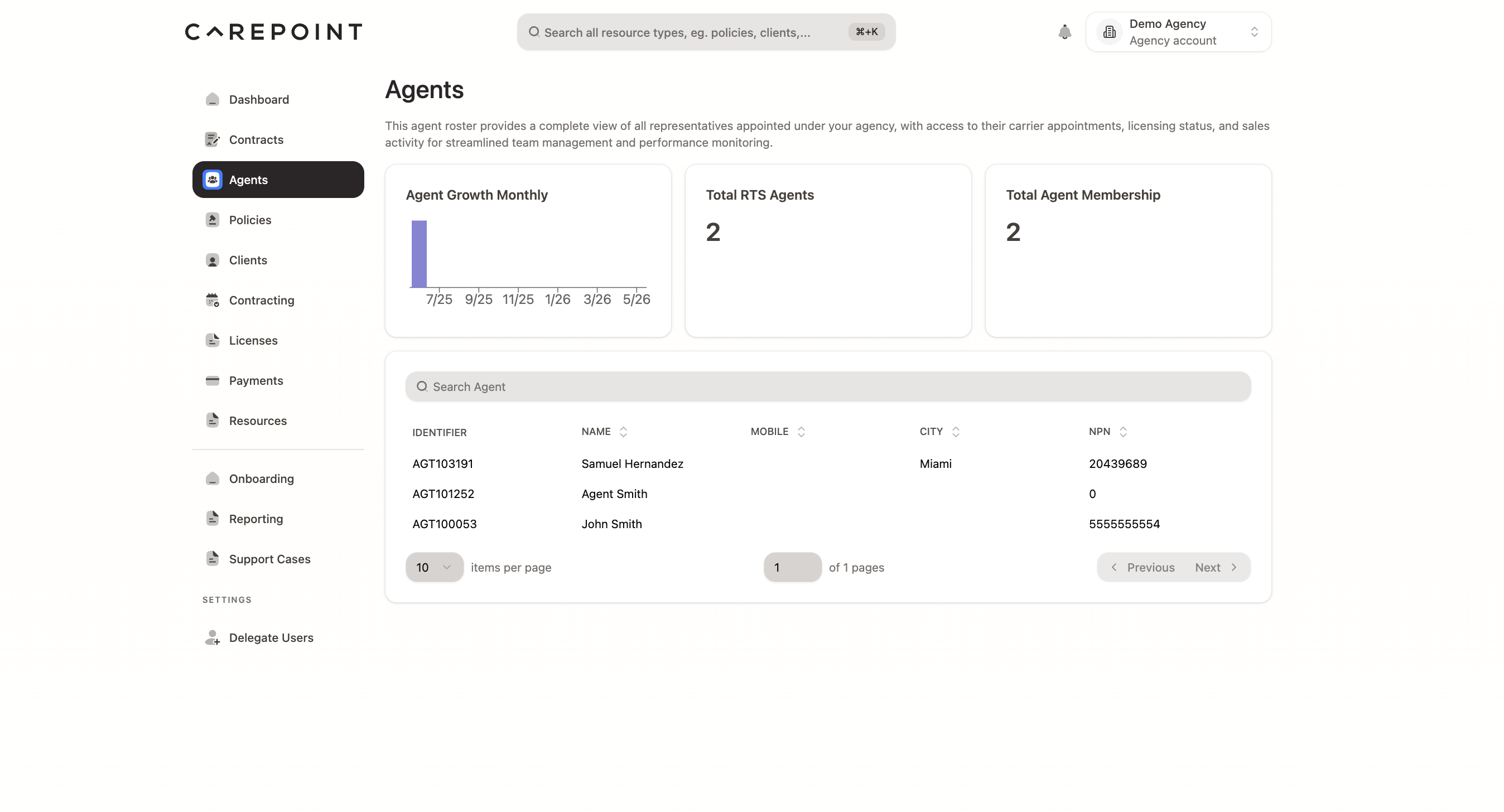Click the agency building icon
Image resolution: width=1504 pixels, height=812 pixels.
(1110, 32)
